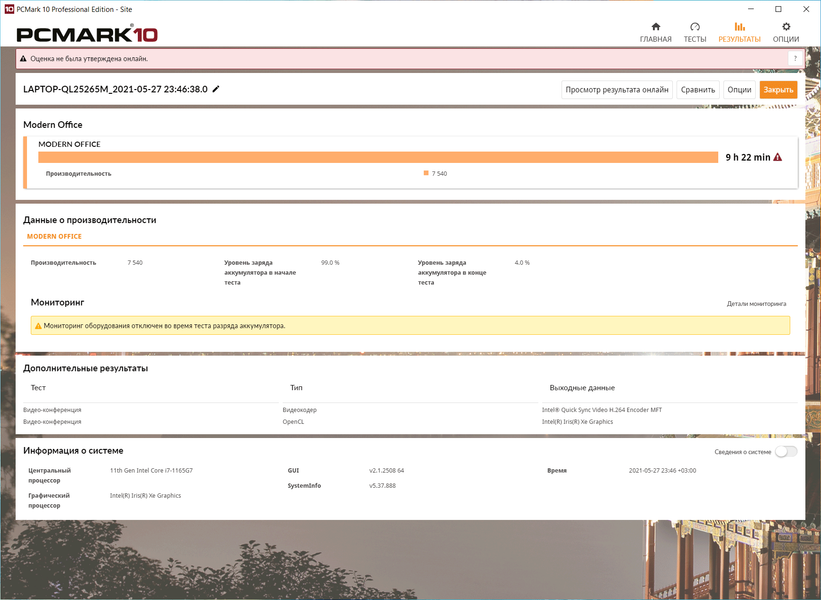Open the Тесты gauge icon
The height and width of the screenshot is (600, 821).
695,27
